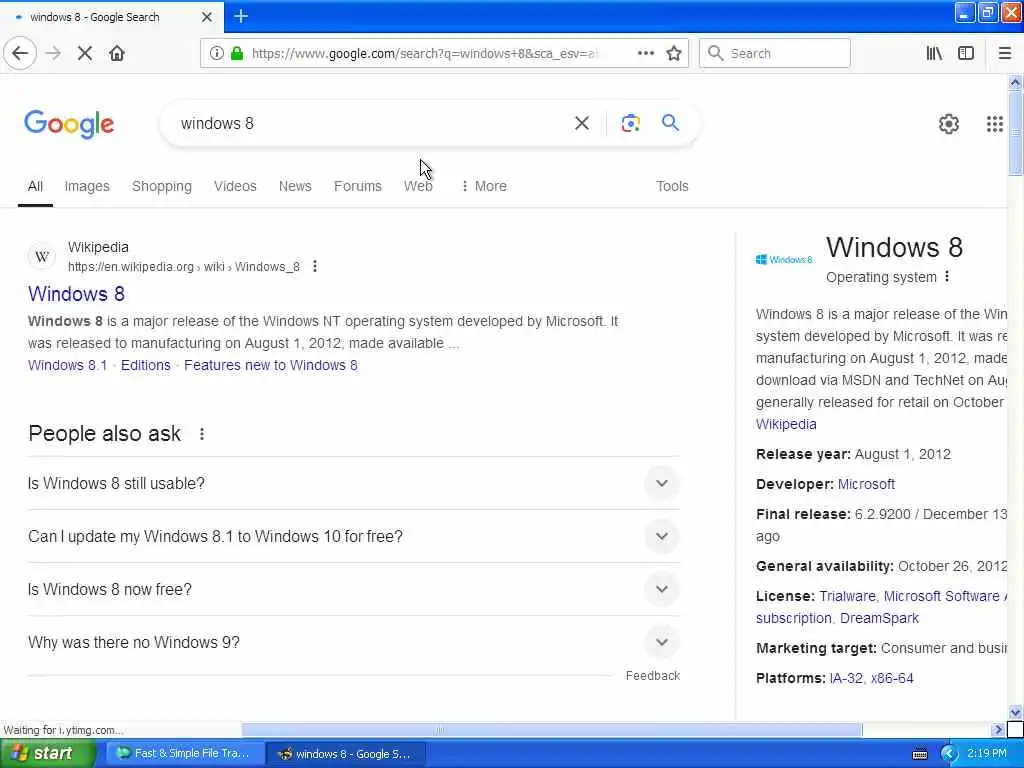Viewport: 1024px width, 768px height.
Task: Switch to the Images tab
Action: tap(87, 186)
